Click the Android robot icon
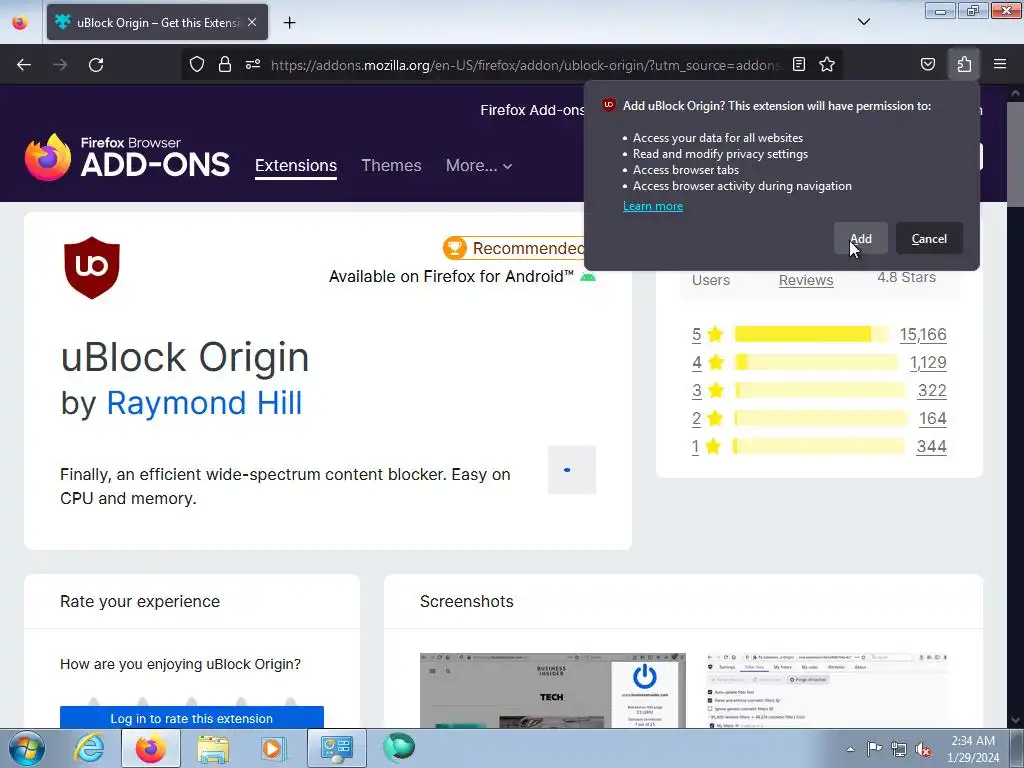This screenshot has width=1024, height=768. point(588,277)
